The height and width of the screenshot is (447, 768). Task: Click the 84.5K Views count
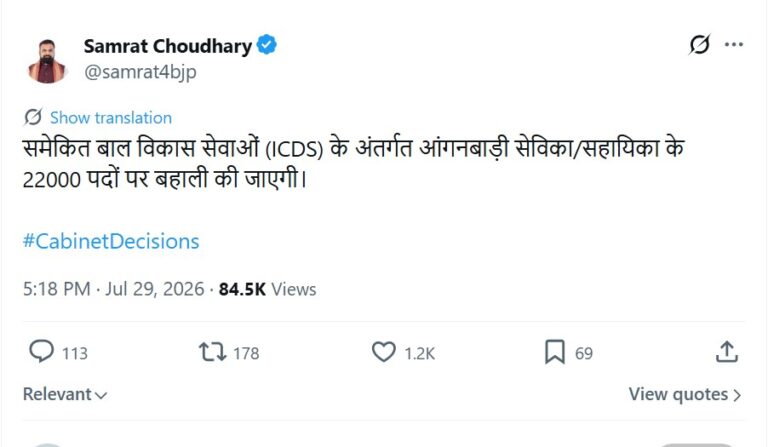(267, 289)
